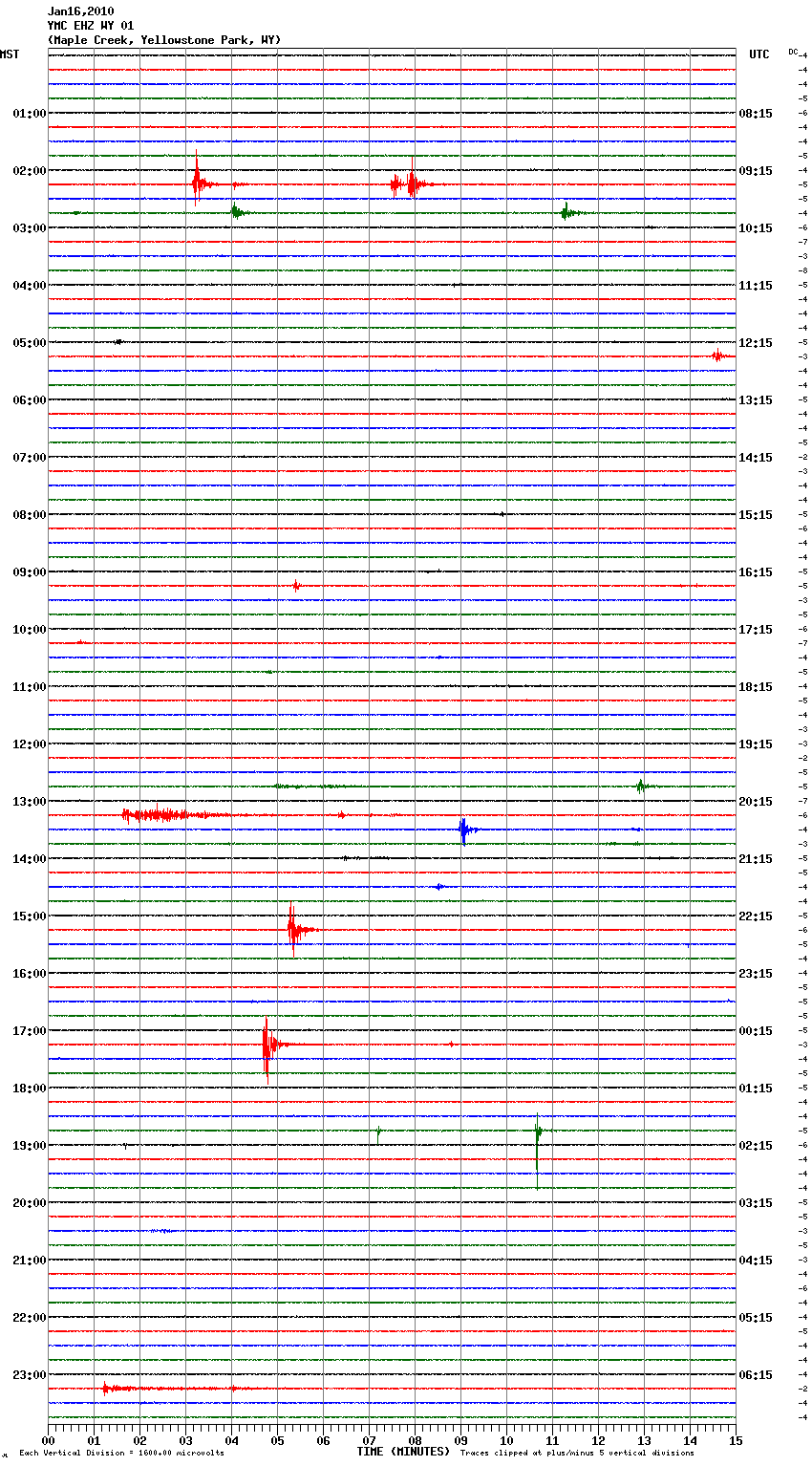Click the 13:00 MST time label
This screenshot has height=1466, width=812.
[30, 802]
